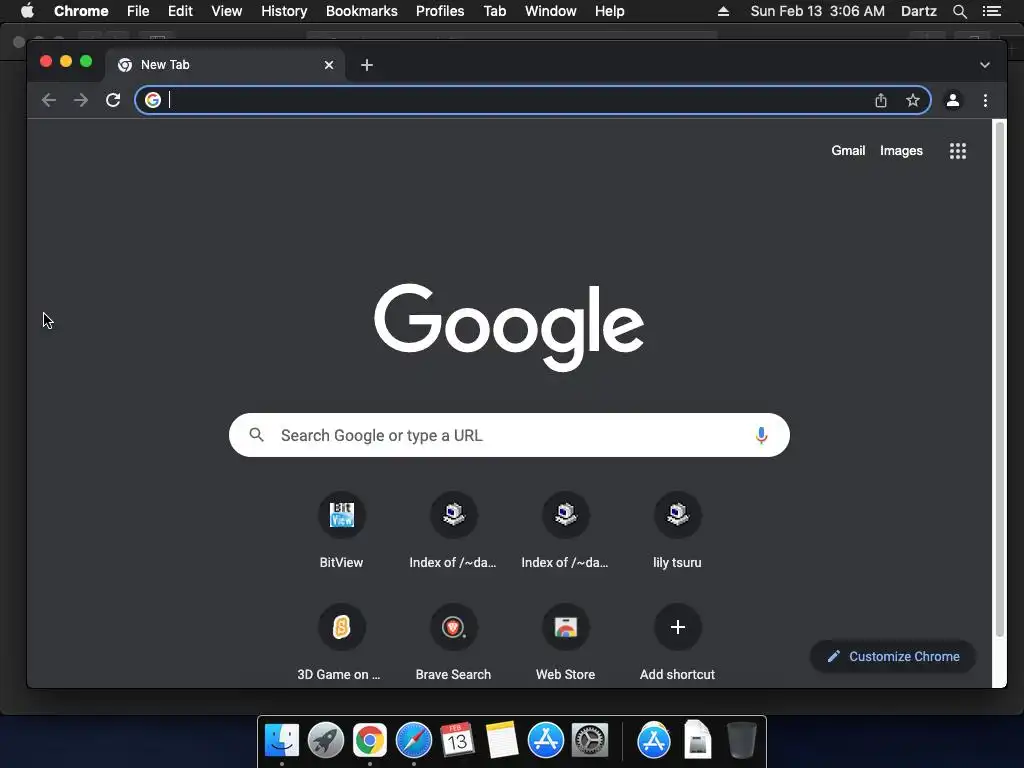Image resolution: width=1024 pixels, height=768 pixels.
Task: Select the New Tab tab
Action: pyautogui.click(x=225, y=65)
